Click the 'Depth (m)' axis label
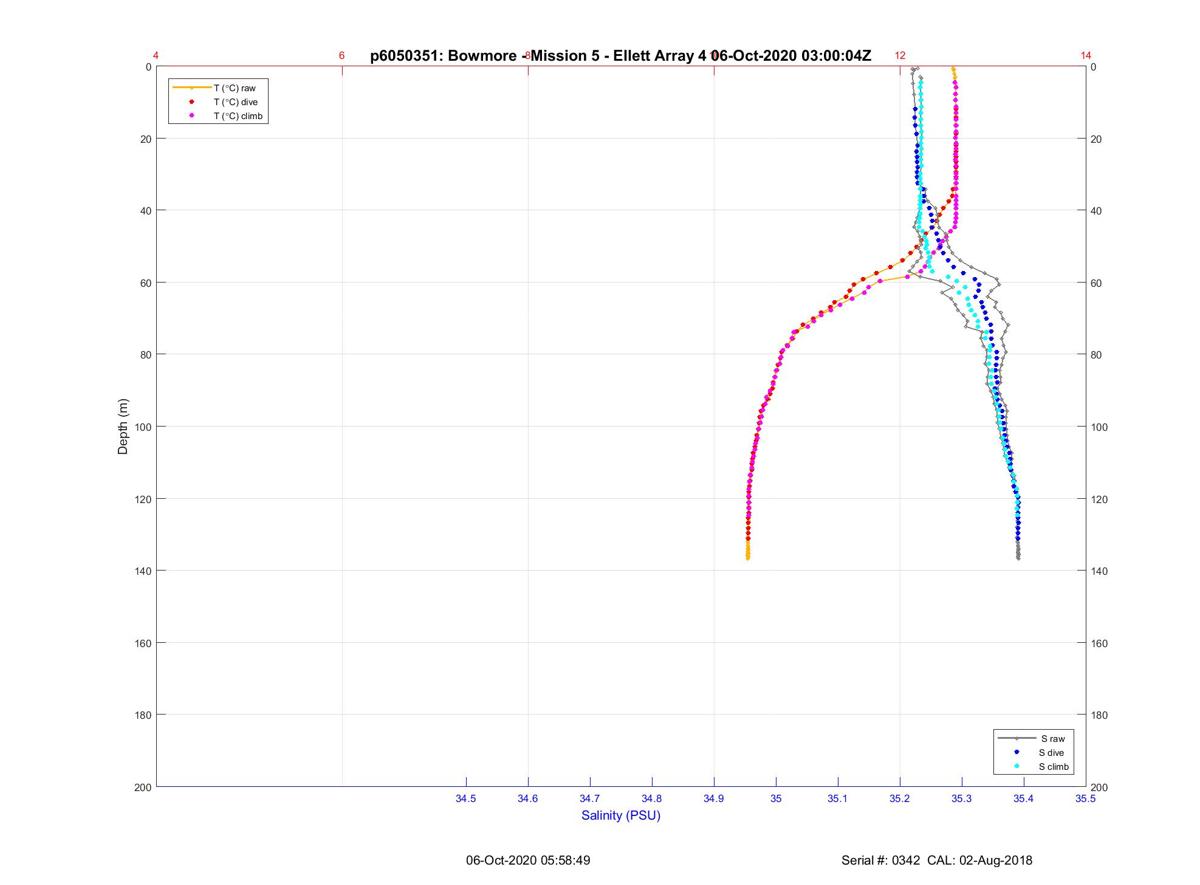The image size is (1200, 885). [123, 427]
